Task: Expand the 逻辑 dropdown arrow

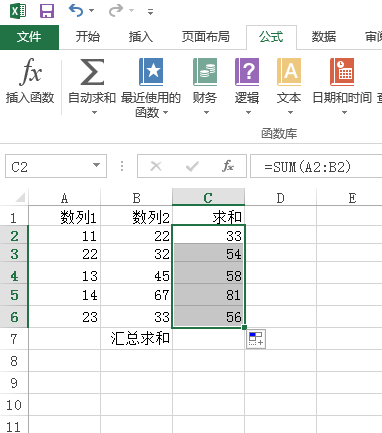Action: tap(248, 113)
